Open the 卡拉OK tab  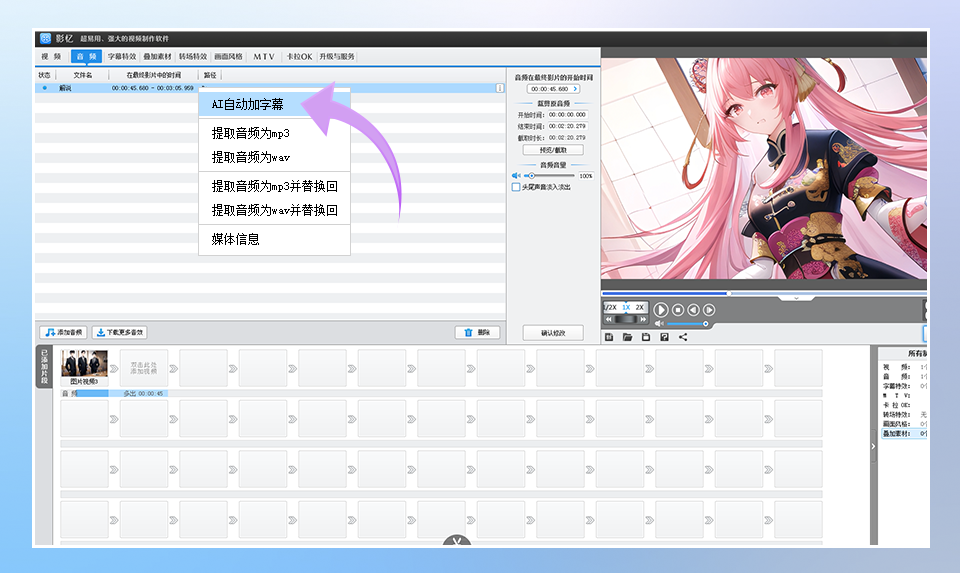299,56
